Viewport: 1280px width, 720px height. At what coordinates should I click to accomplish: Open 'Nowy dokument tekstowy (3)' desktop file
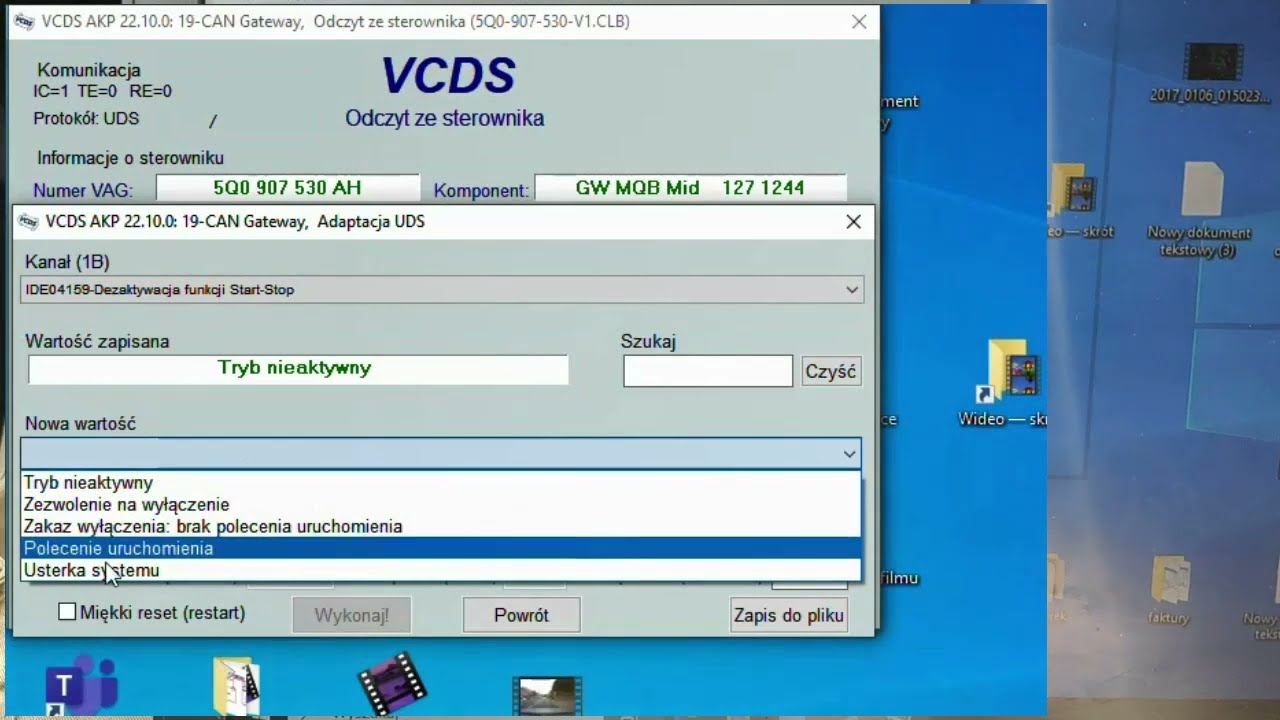(1198, 210)
